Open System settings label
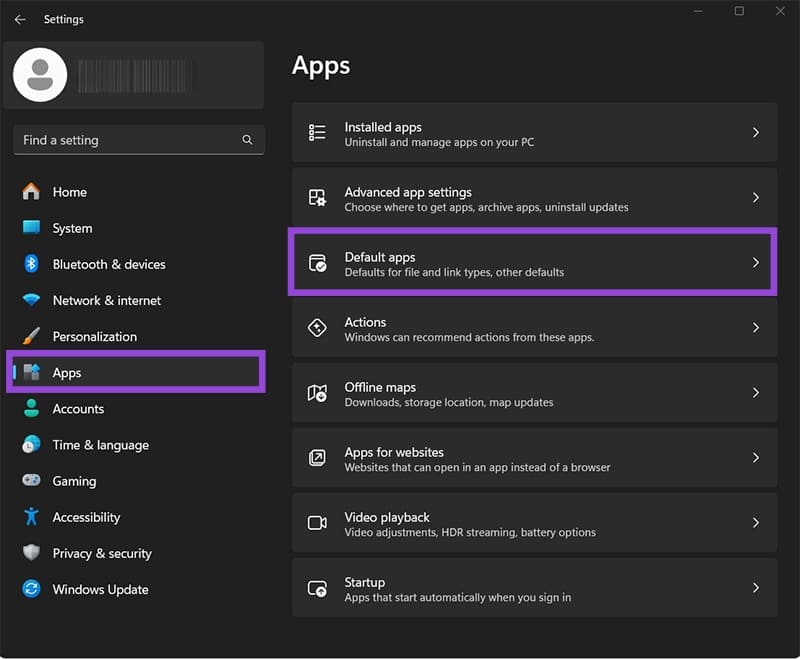 (72, 229)
